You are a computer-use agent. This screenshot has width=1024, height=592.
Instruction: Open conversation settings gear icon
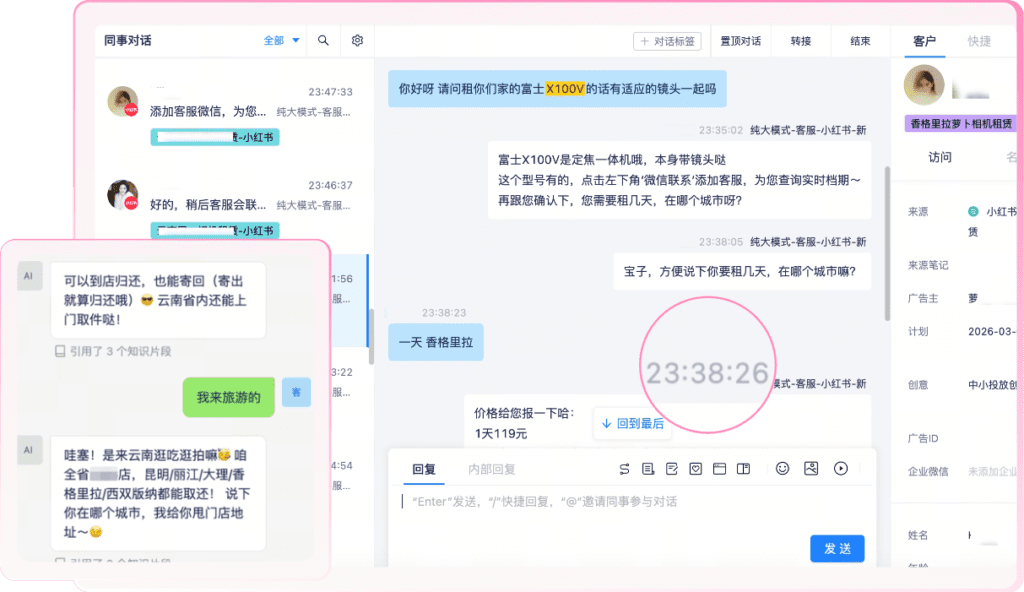(357, 41)
